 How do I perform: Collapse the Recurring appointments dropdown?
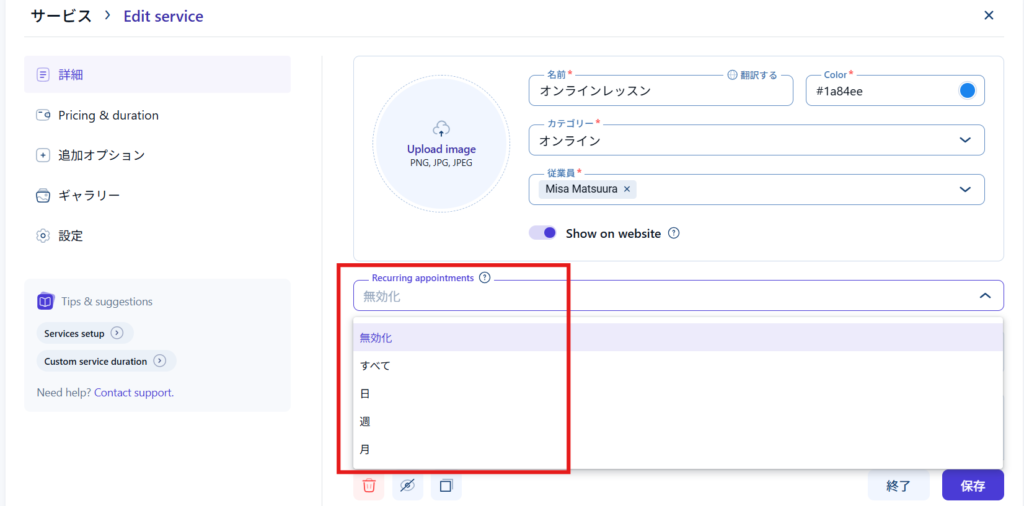coord(984,296)
